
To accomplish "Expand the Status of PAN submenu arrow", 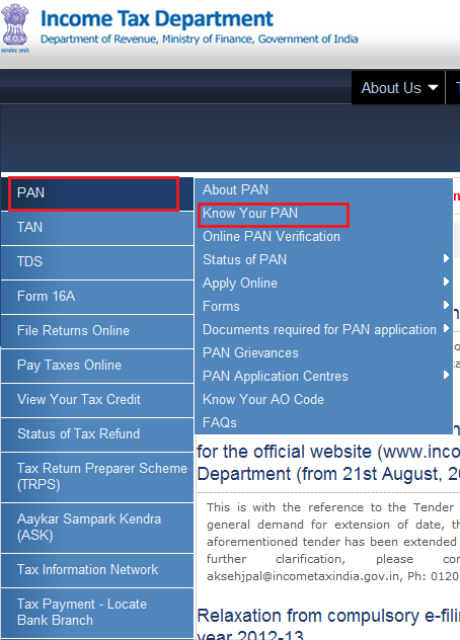I will point(446,258).
